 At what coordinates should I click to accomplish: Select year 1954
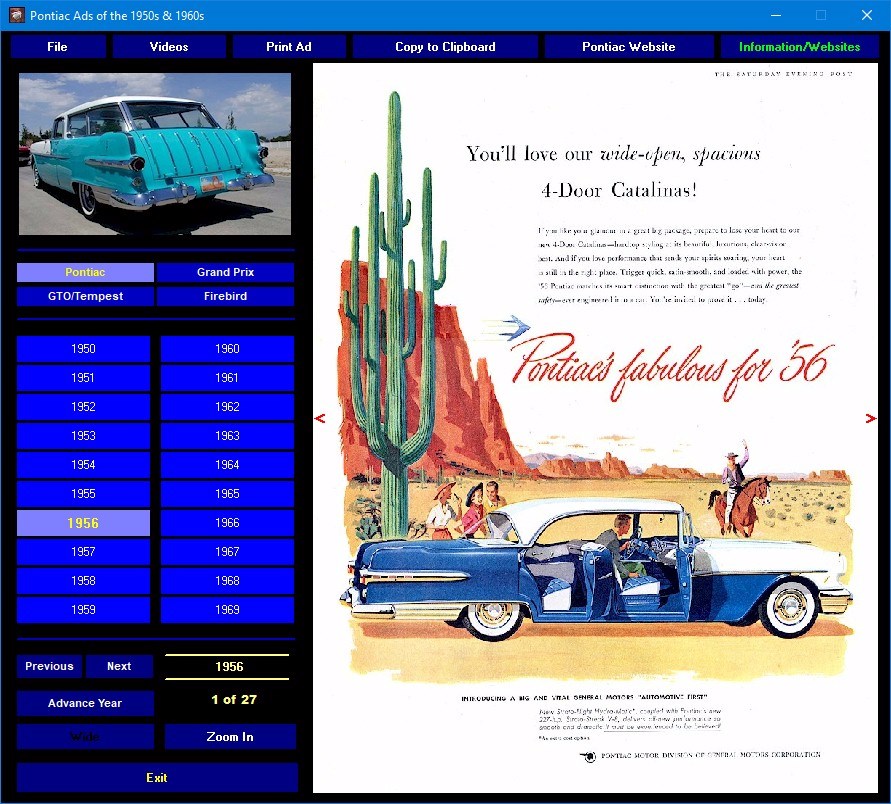coord(84,465)
